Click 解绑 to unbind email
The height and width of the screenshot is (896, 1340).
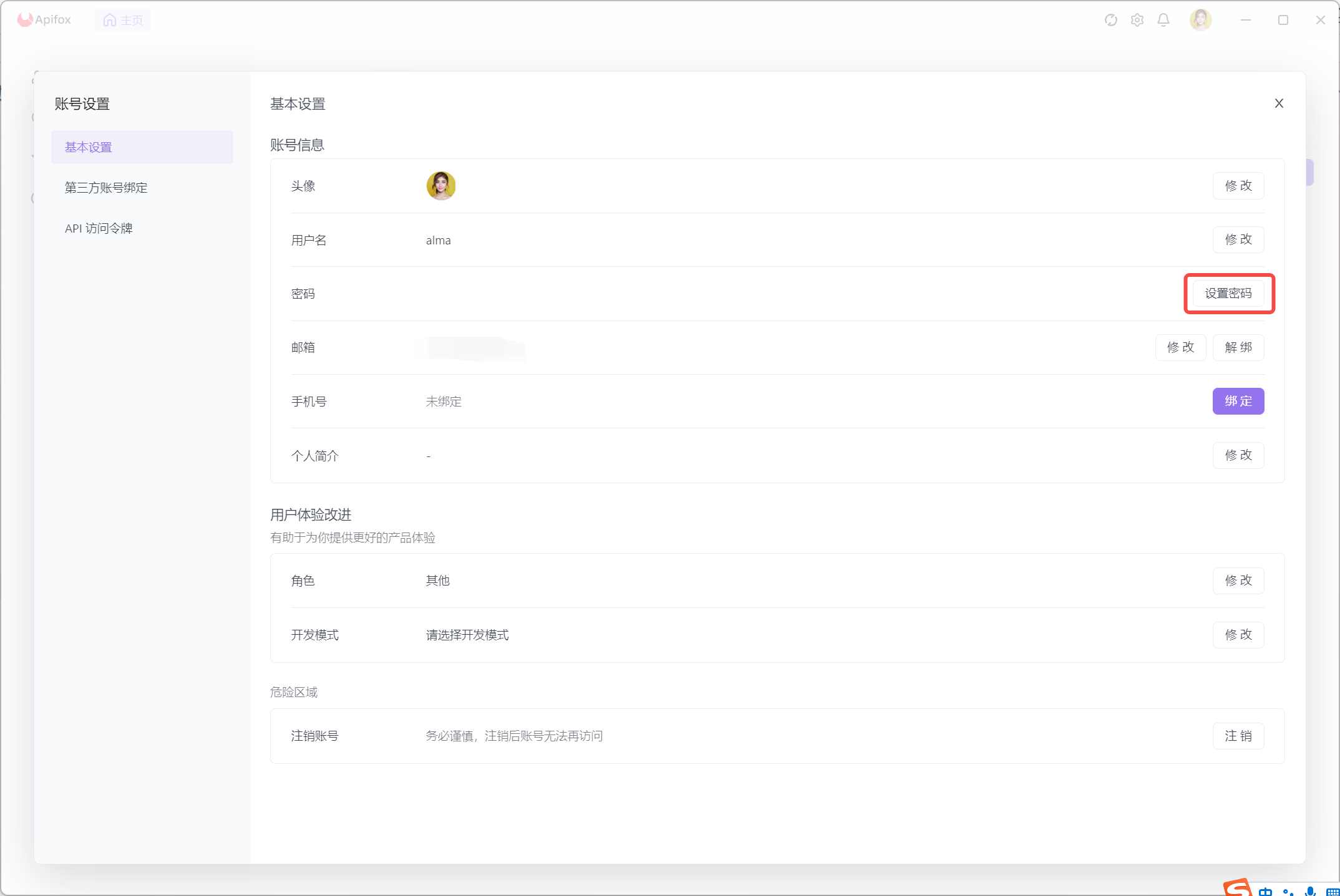click(1238, 347)
